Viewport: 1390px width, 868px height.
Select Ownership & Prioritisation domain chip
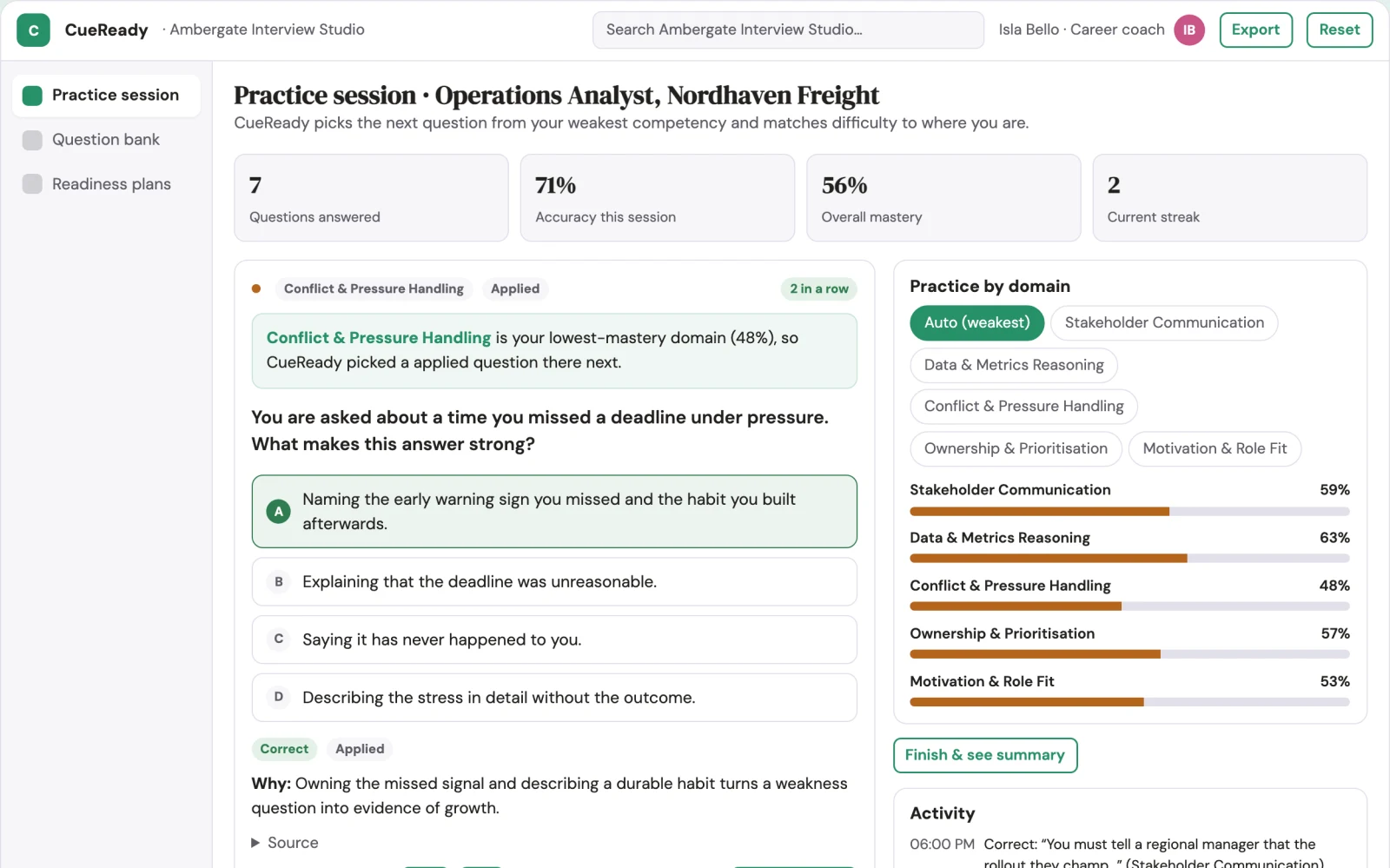(1016, 448)
